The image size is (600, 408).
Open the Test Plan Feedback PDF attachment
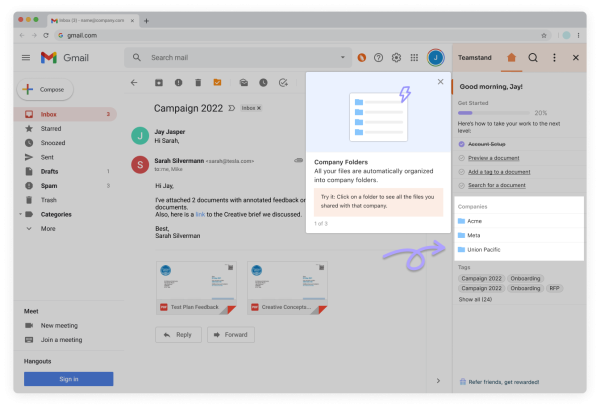pyautogui.click(x=196, y=288)
